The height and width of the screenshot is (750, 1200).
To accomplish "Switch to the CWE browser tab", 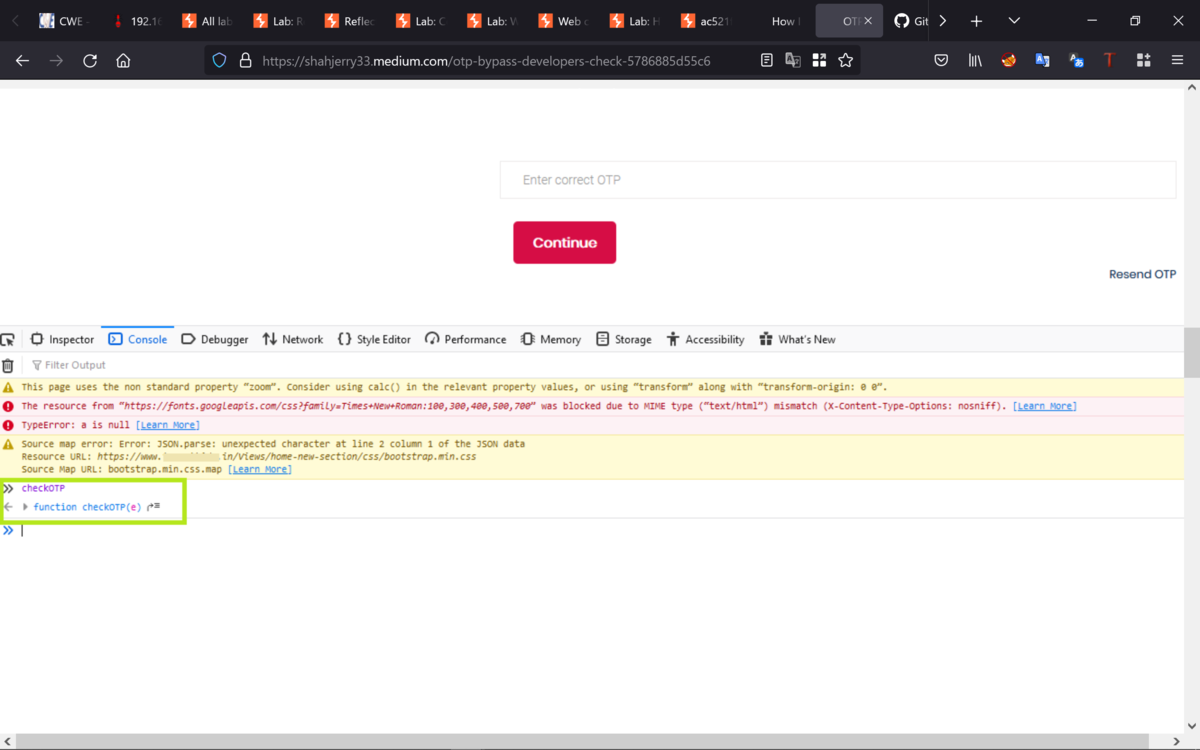I will click(x=65, y=21).
